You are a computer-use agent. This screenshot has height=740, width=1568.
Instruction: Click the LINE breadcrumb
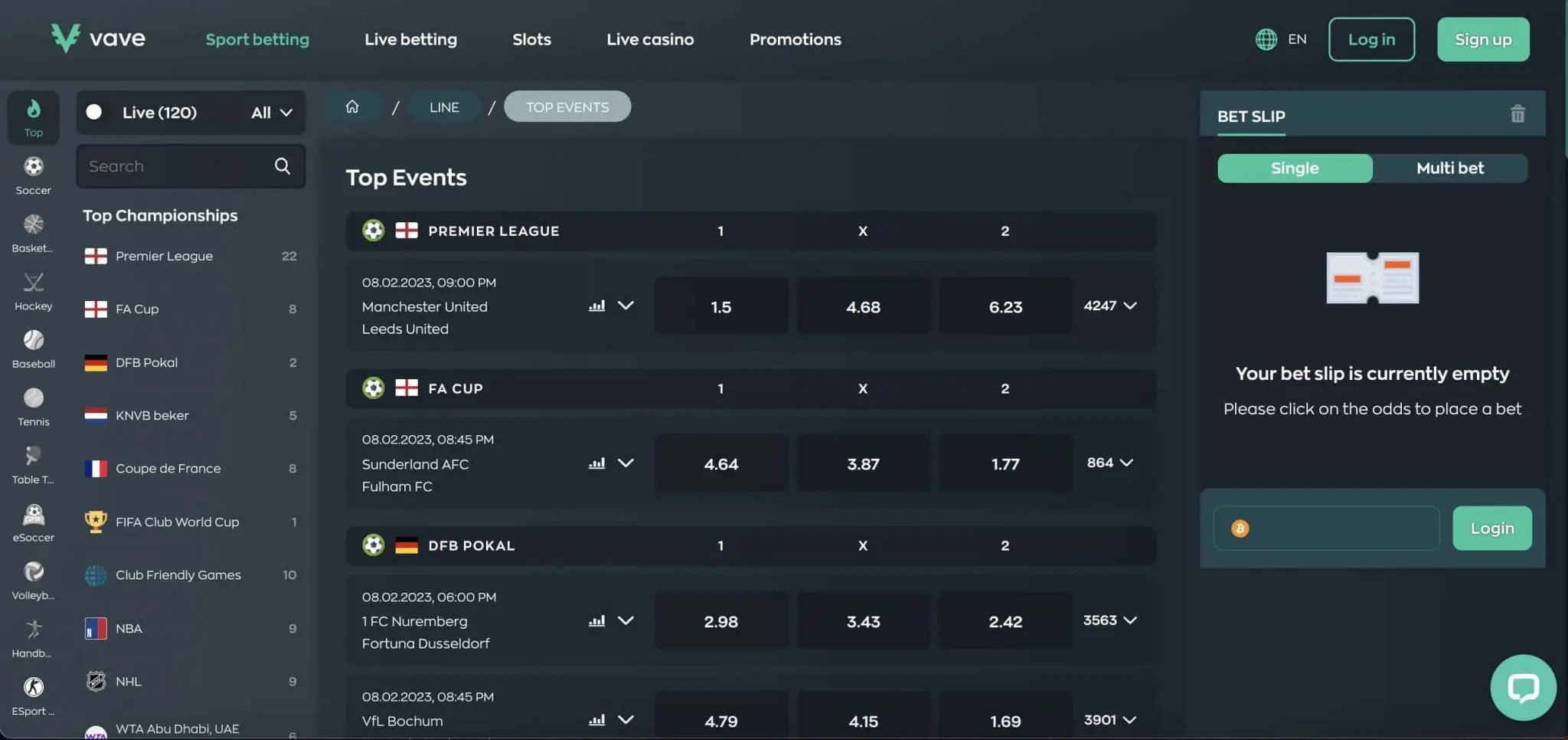[444, 106]
